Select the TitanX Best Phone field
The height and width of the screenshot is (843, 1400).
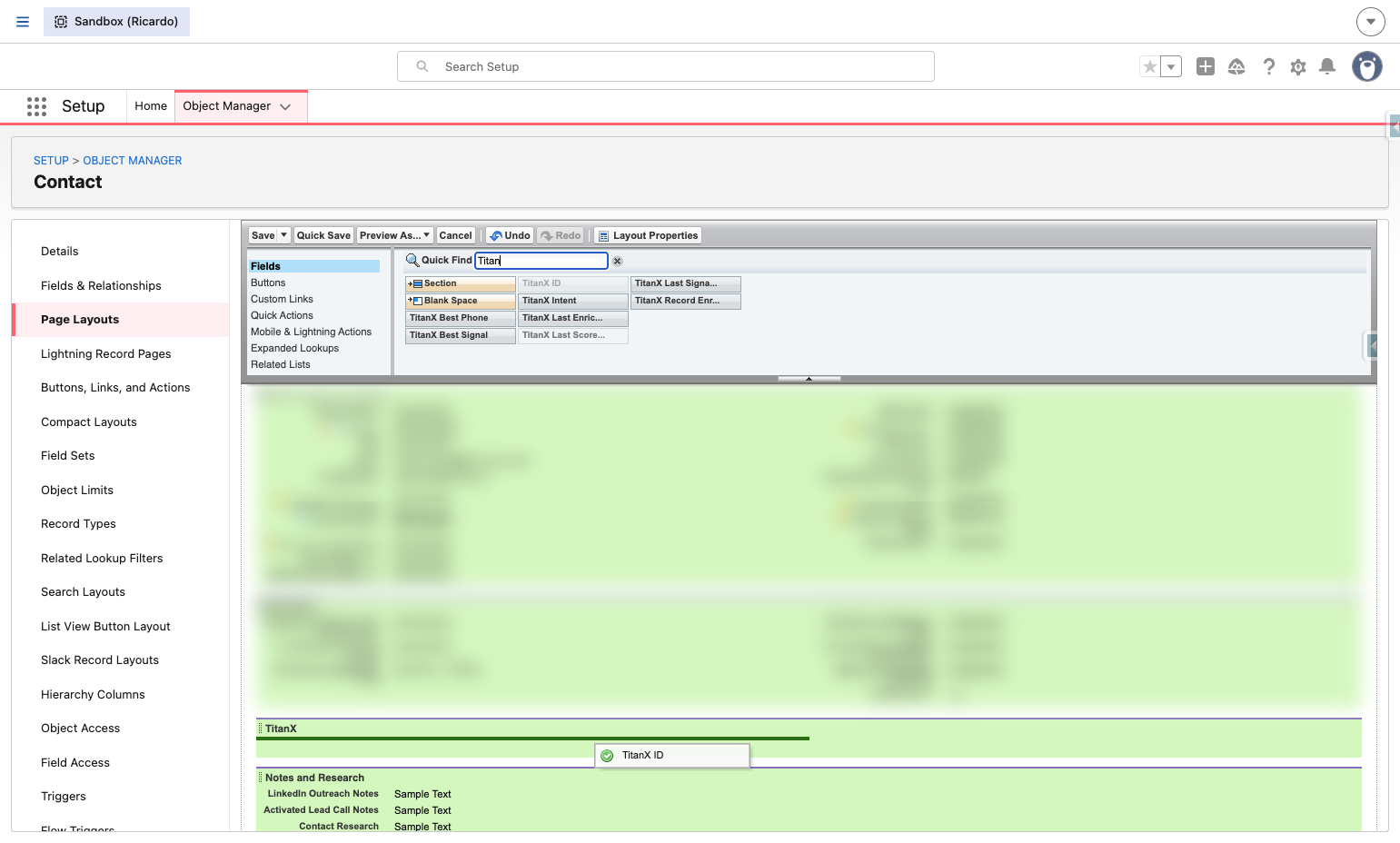coord(461,318)
